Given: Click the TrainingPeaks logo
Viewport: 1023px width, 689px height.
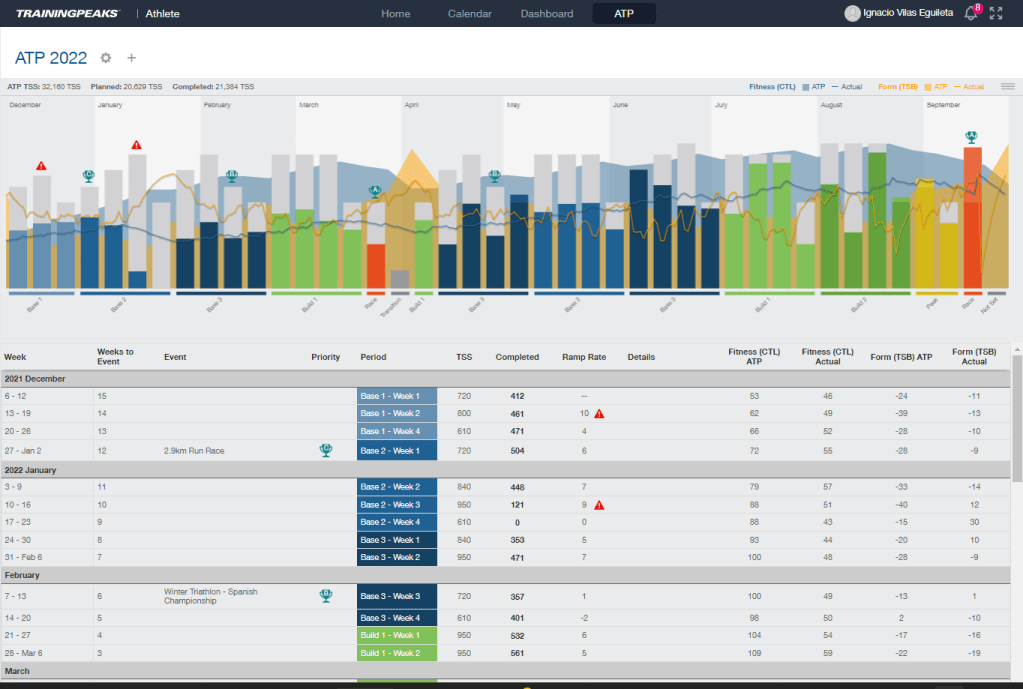Looking at the screenshot, I should [x=67, y=14].
